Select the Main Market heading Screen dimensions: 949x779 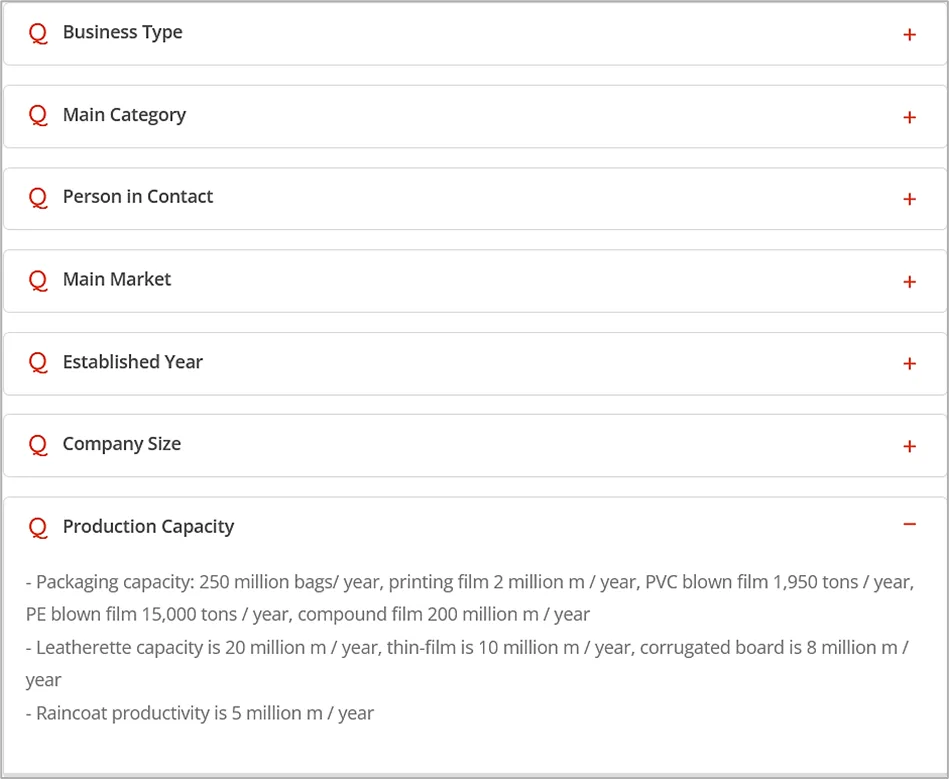(117, 279)
